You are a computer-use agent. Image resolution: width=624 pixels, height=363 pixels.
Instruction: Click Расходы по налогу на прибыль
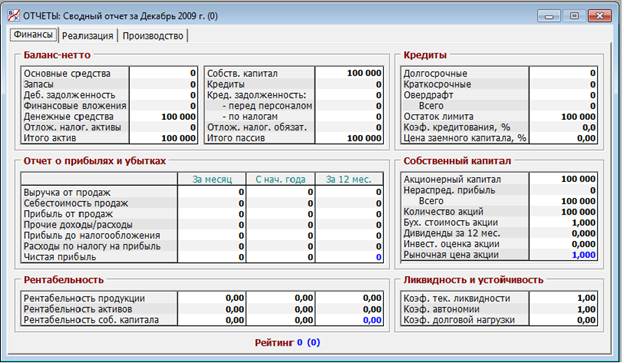pyautogui.click(x=92, y=246)
